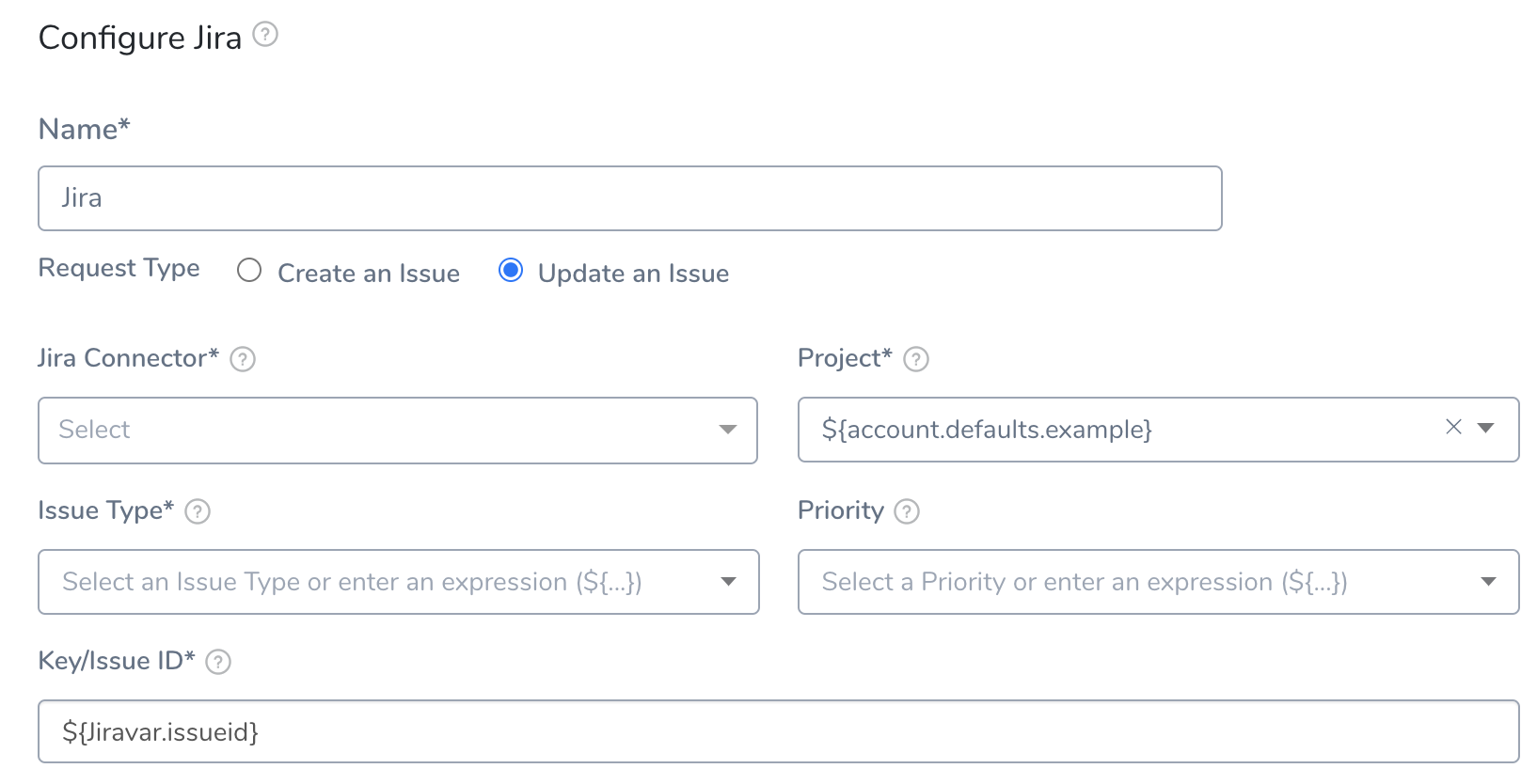Select the Create an Issue radio button

pos(249,271)
